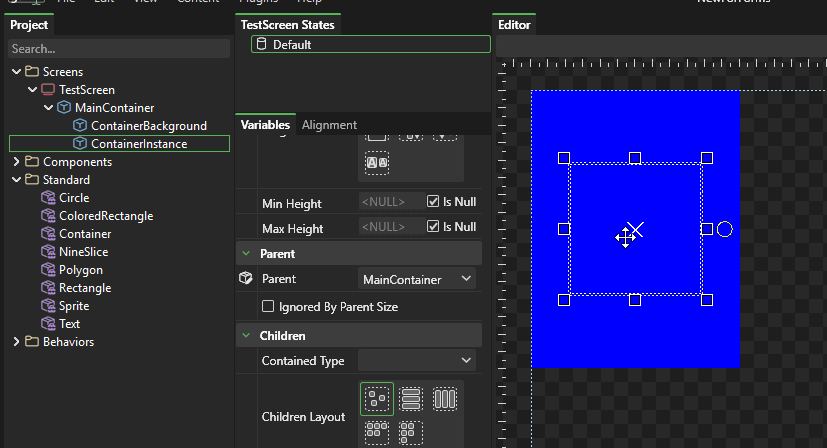Enable Ignored By Parent Size checkbox
This screenshot has height=448, width=827.
[x=268, y=306]
